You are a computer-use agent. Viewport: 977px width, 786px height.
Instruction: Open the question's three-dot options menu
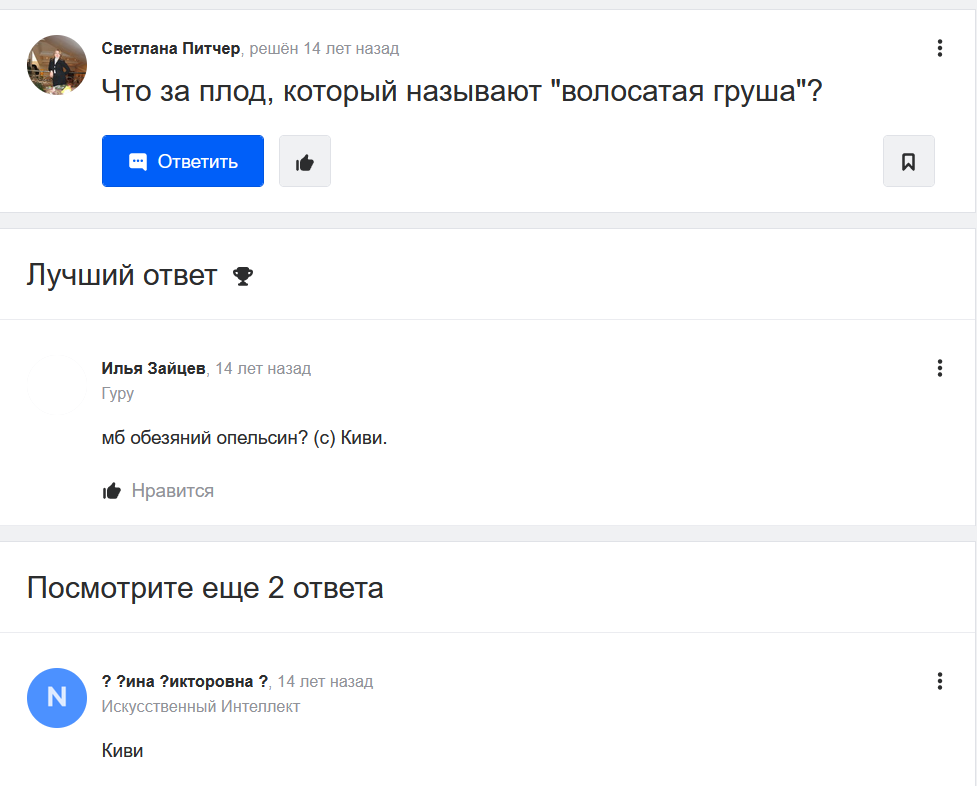(940, 48)
